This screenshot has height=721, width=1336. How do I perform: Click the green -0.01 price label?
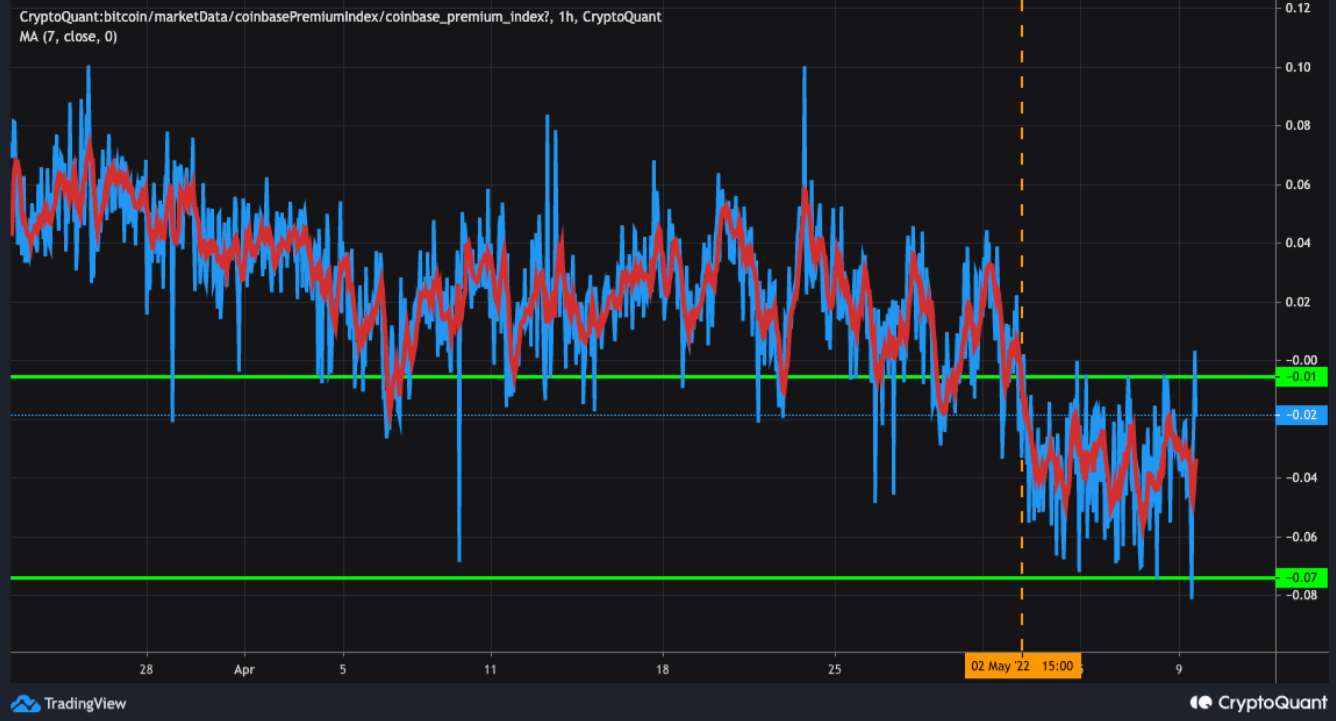click(x=1301, y=377)
